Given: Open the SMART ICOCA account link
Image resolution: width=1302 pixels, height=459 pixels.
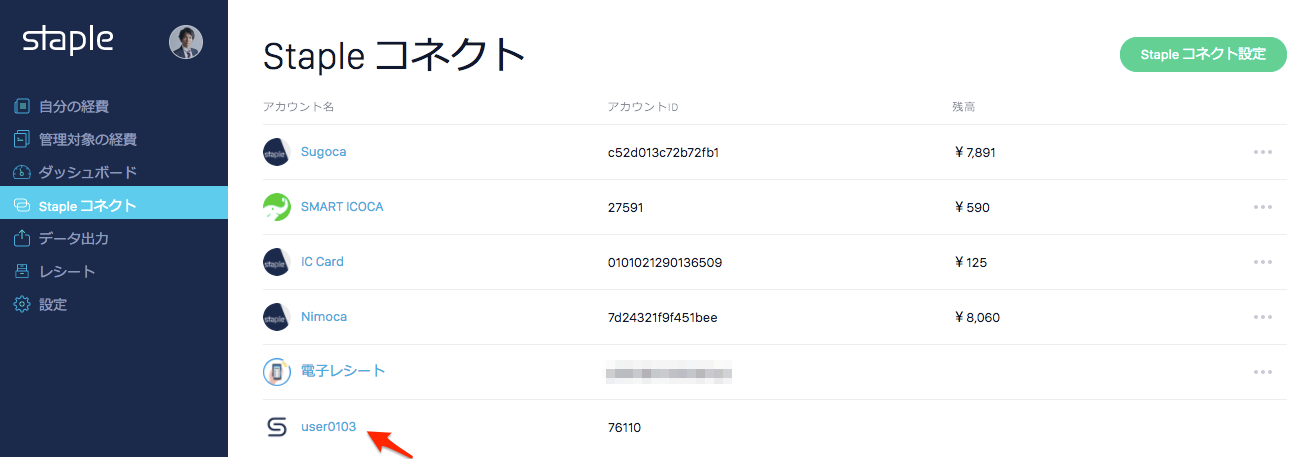Looking at the screenshot, I should coord(342,207).
